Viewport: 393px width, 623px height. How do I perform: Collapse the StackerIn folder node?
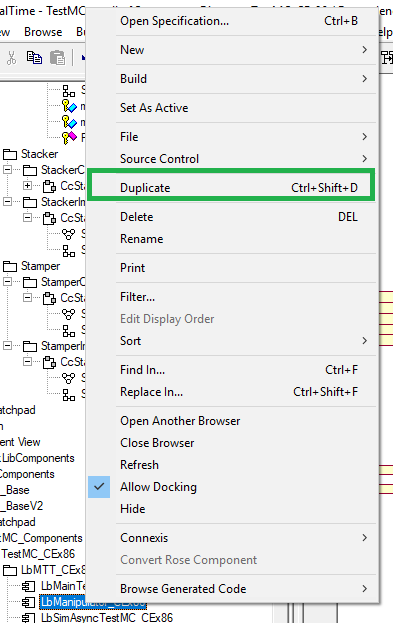(x=8, y=201)
